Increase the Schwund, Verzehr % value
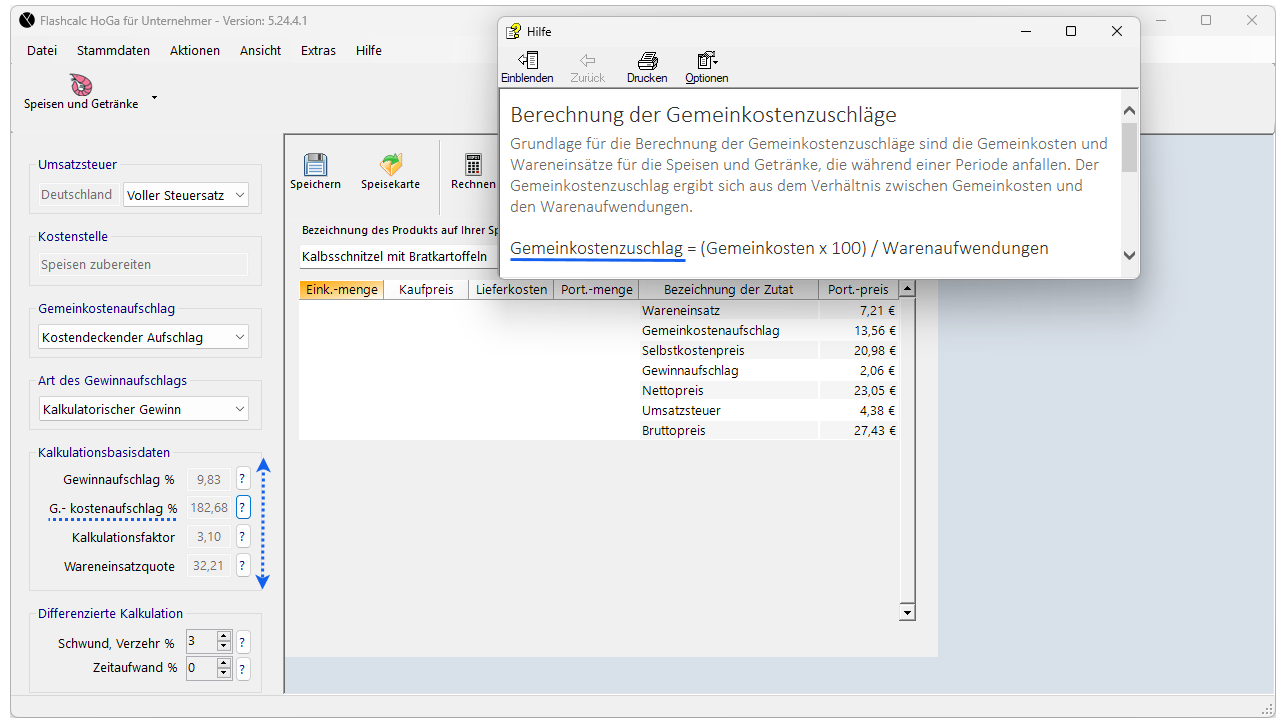Image resolution: width=1286 pixels, height=723 pixels. click(x=224, y=636)
